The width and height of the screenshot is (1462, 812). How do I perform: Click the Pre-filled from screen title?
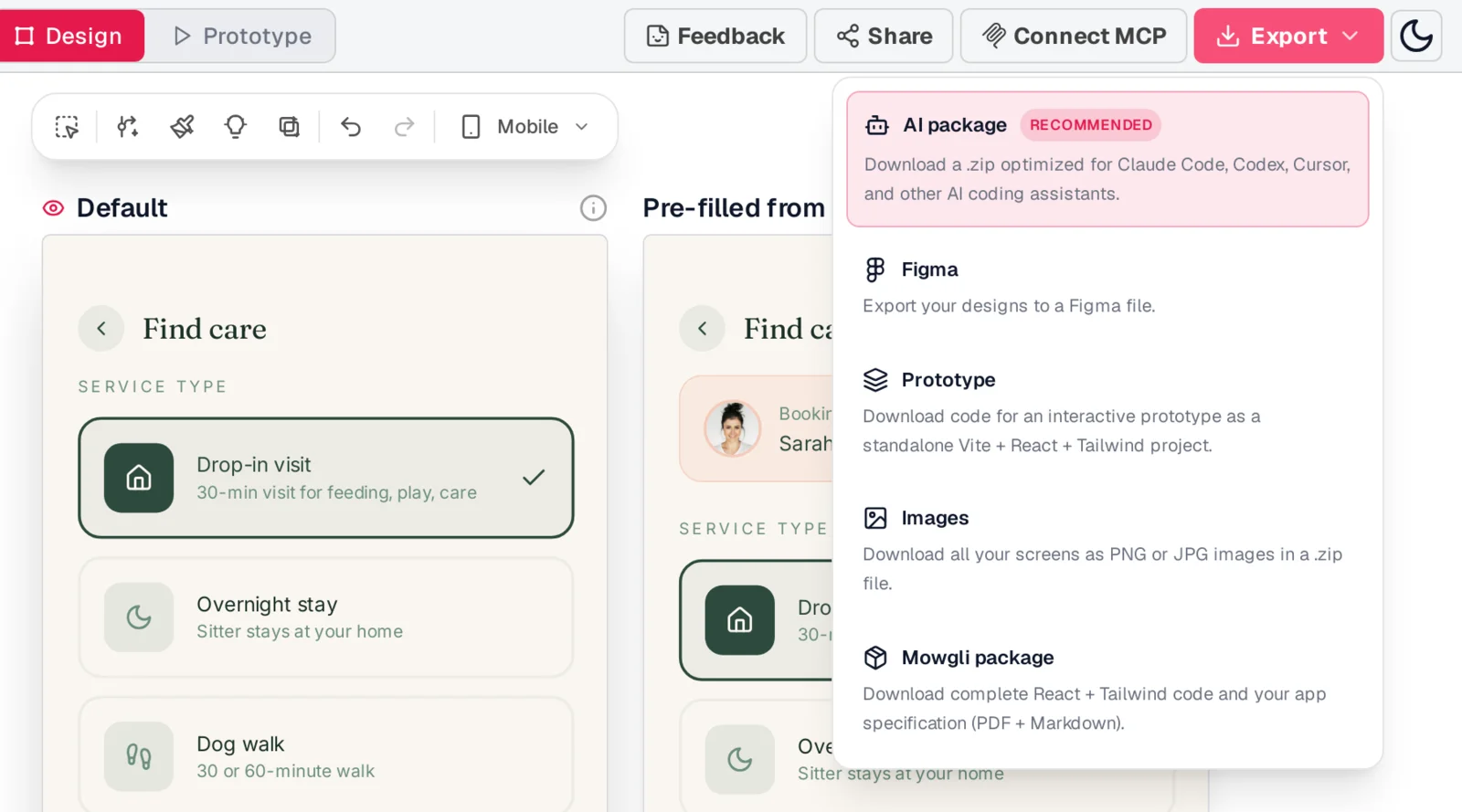point(734,208)
